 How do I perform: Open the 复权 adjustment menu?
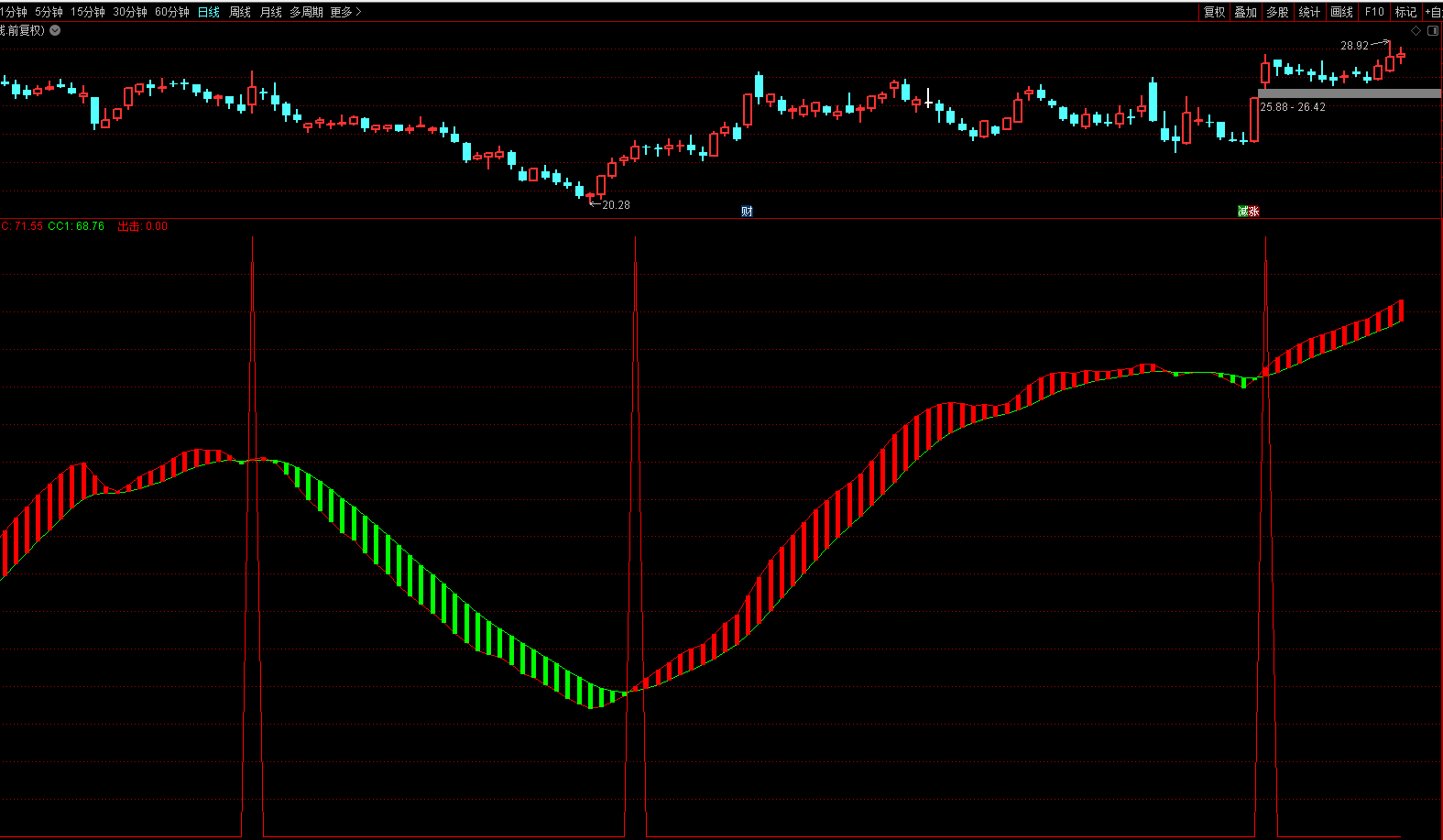point(1214,12)
